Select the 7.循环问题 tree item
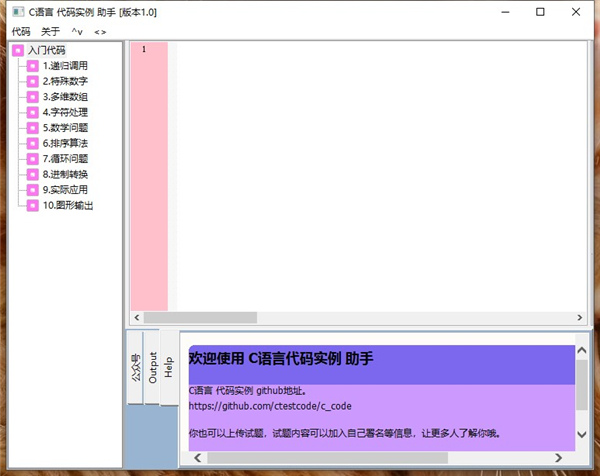 click(x=65, y=159)
